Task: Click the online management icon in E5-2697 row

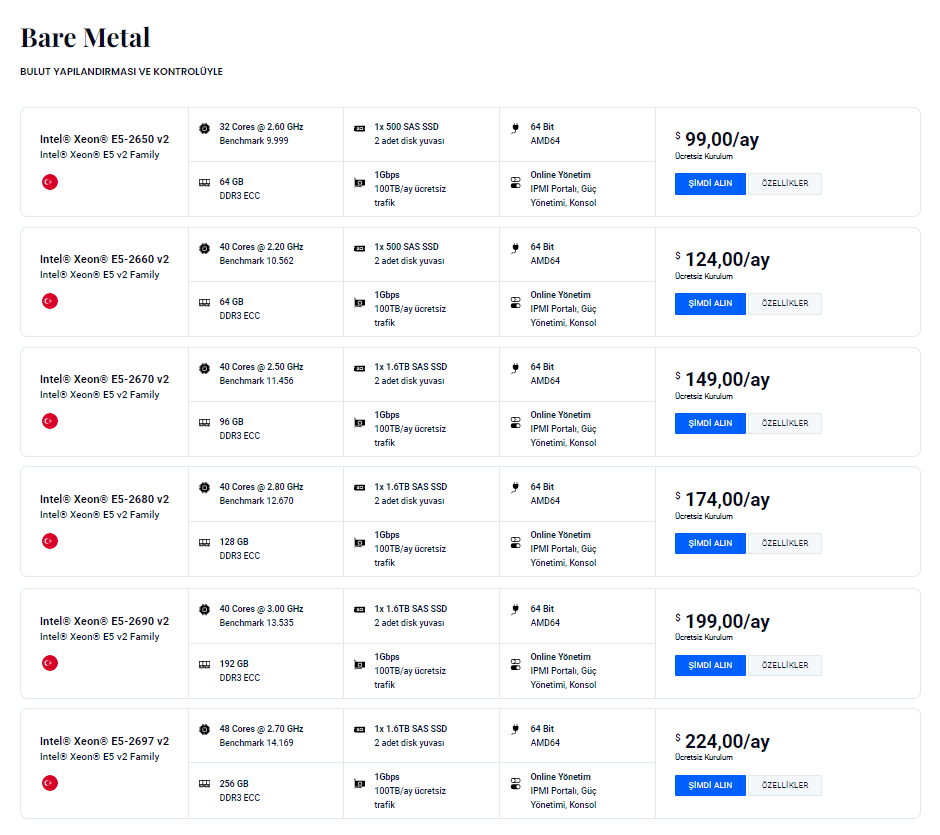Action: (x=516, y=785)
